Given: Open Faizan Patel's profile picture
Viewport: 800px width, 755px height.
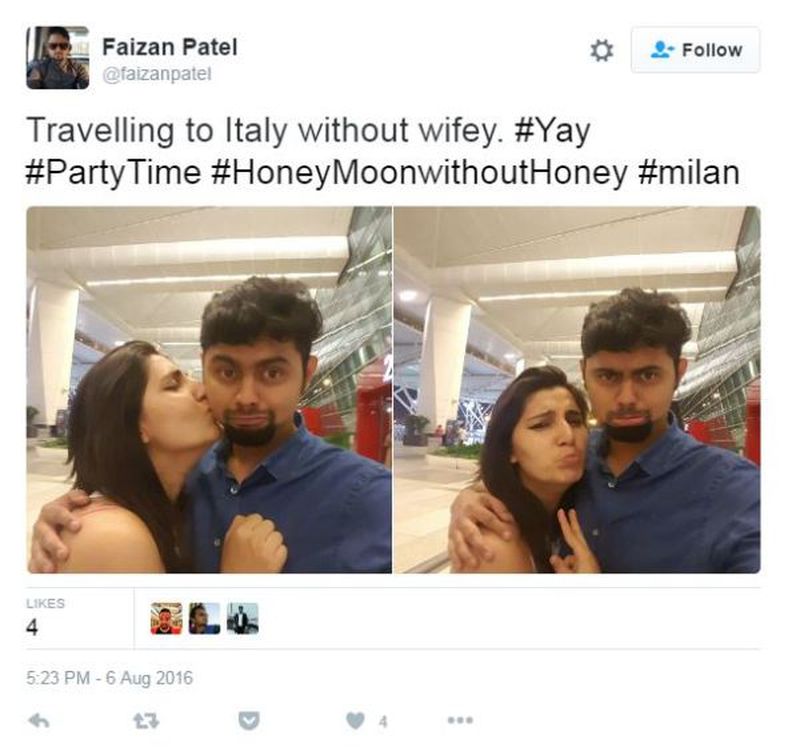Looking at the screenshot, I should point(58,58).
